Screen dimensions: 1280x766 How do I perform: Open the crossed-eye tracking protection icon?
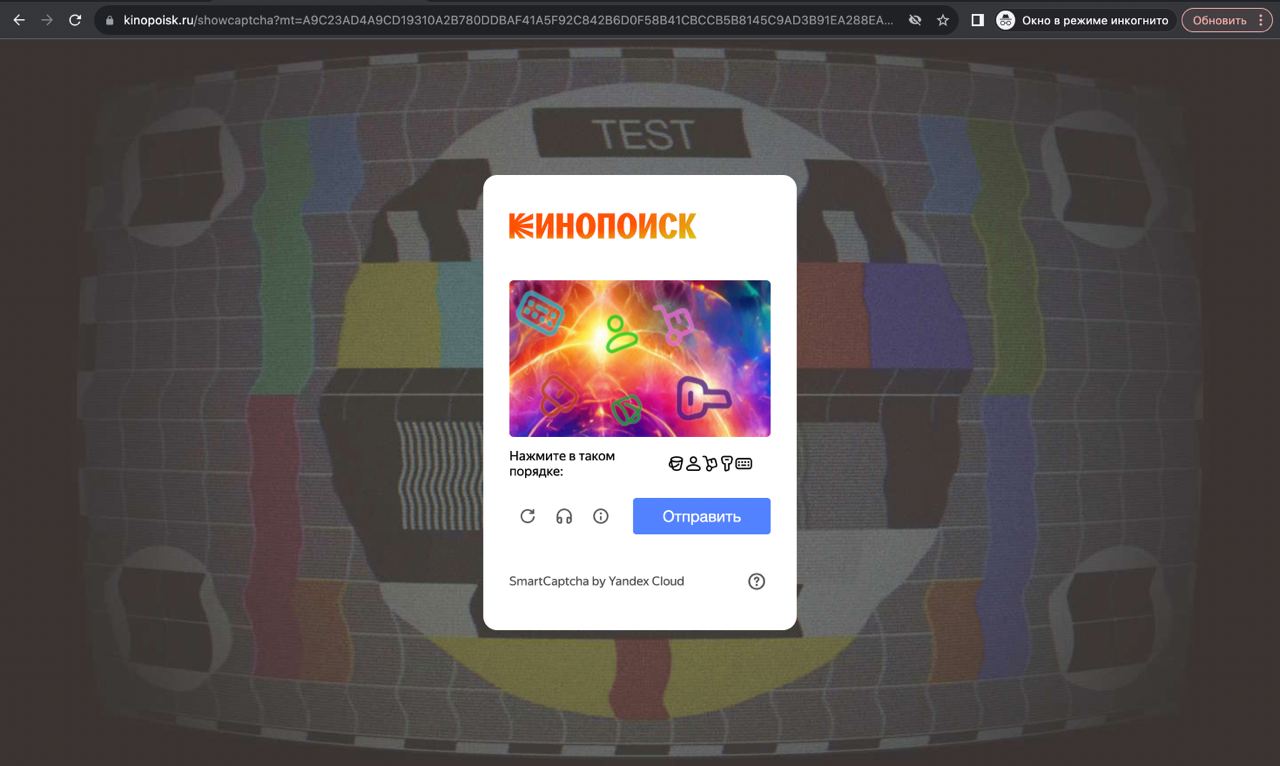[x=915, y=20]
